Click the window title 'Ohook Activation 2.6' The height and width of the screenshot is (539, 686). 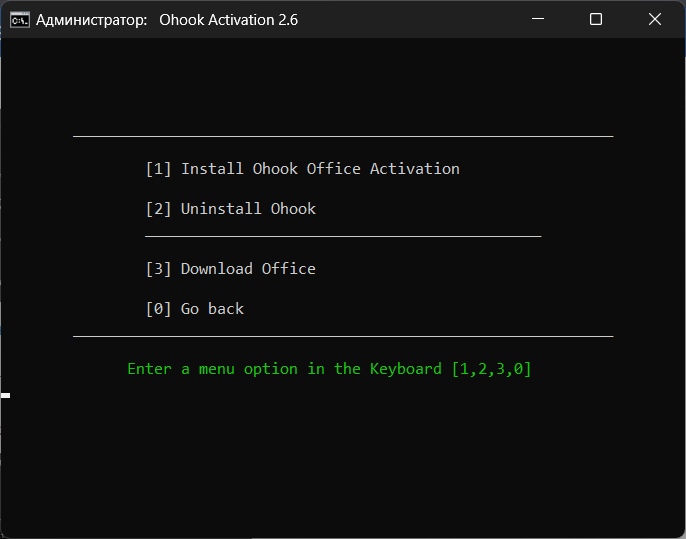[x=228, y=20]
